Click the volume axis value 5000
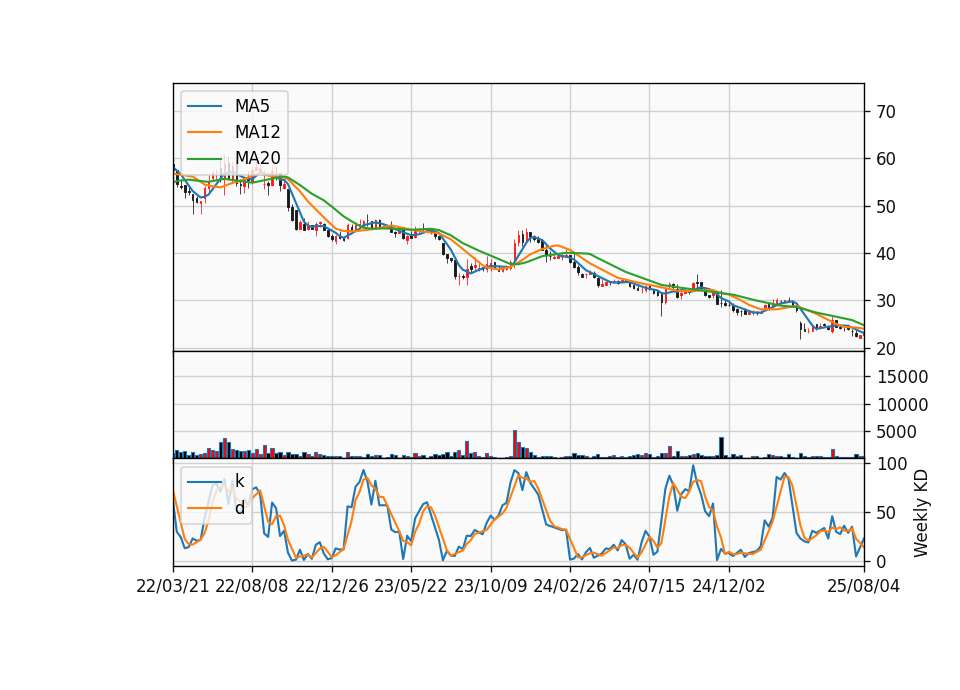The width and height of the screenshot is (960, 690). pos(896,432)
